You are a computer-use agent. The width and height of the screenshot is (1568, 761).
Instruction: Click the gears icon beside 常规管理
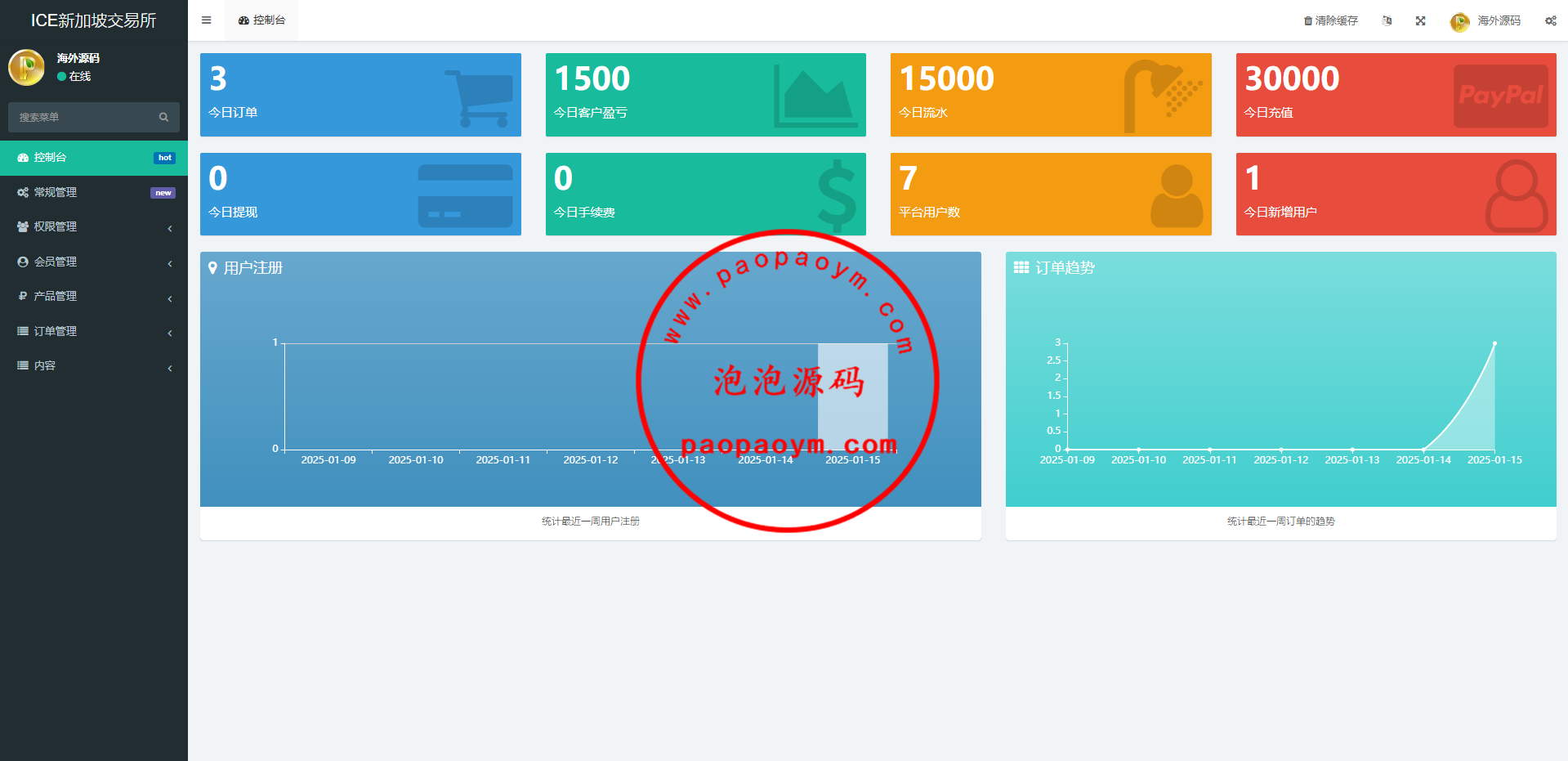coord(23,192)
